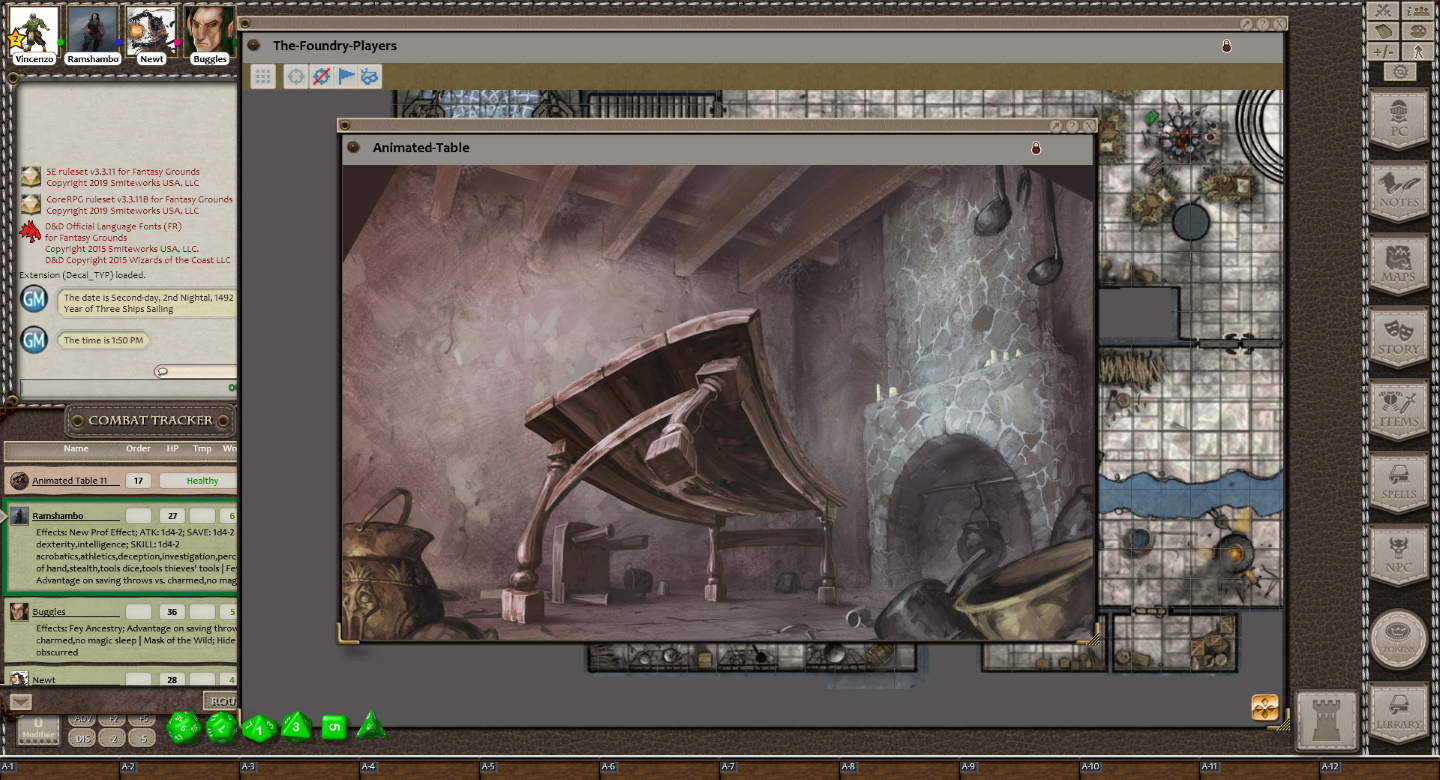Click the crossed swords combat tracker icon
The image size is (1440, 780).
(x=1383, y=11)
